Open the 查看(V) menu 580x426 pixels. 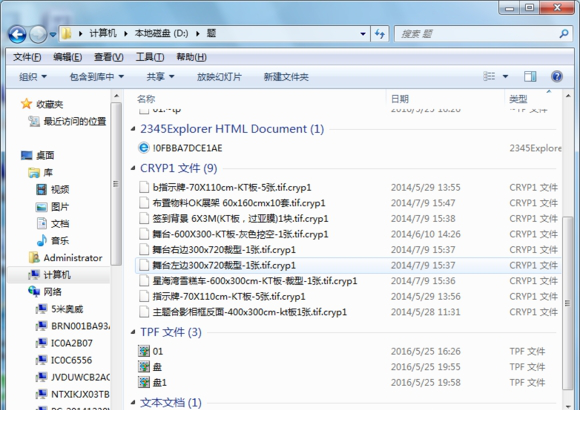[108, 57]
